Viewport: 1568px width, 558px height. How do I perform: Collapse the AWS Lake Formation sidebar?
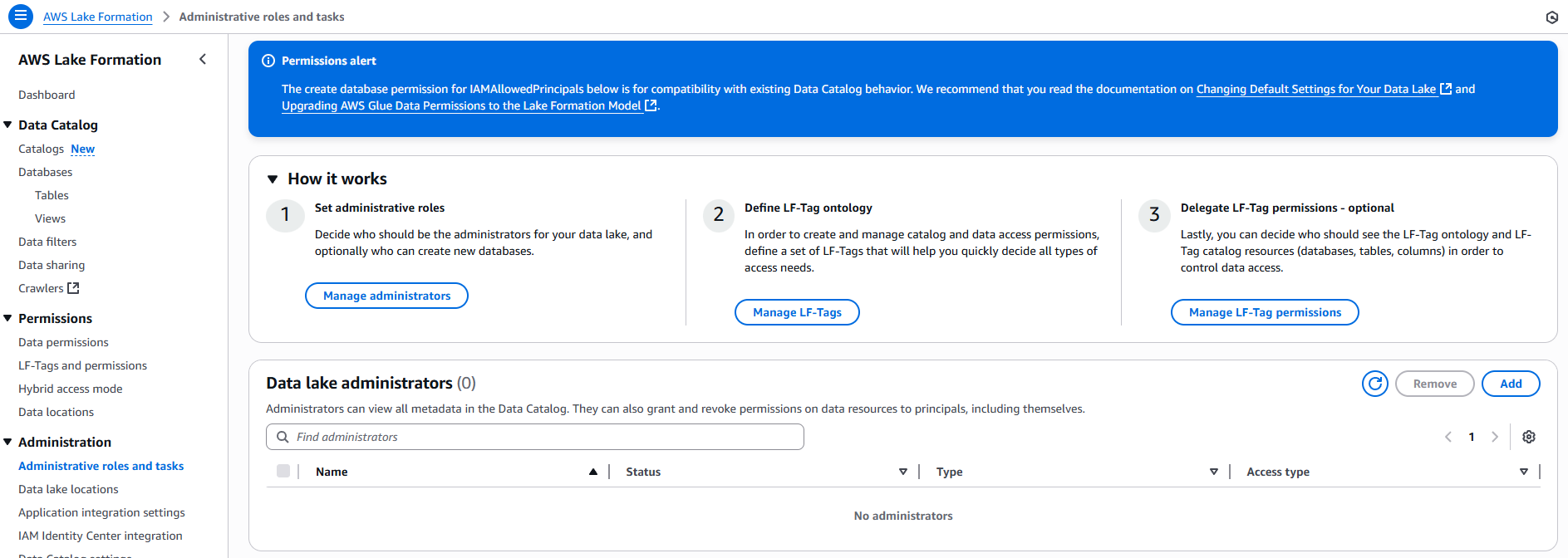203,59
